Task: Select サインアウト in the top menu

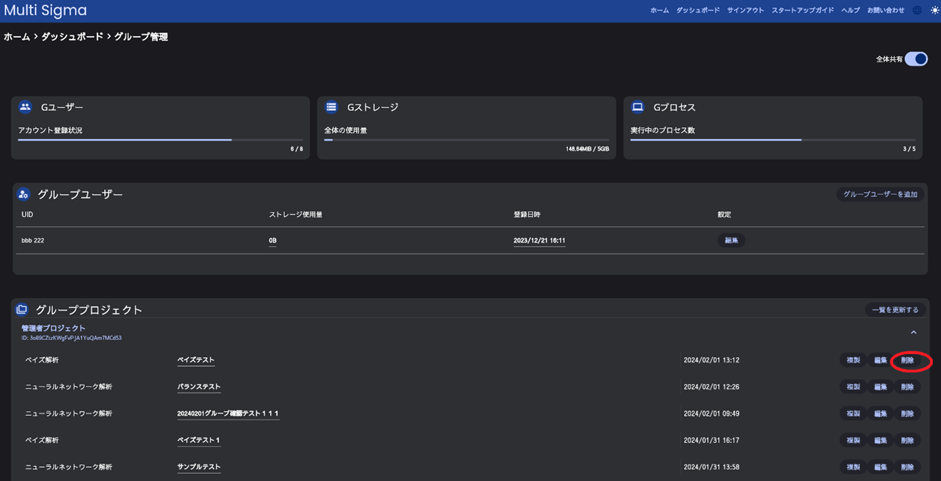Action: click(x=745, y=10)
